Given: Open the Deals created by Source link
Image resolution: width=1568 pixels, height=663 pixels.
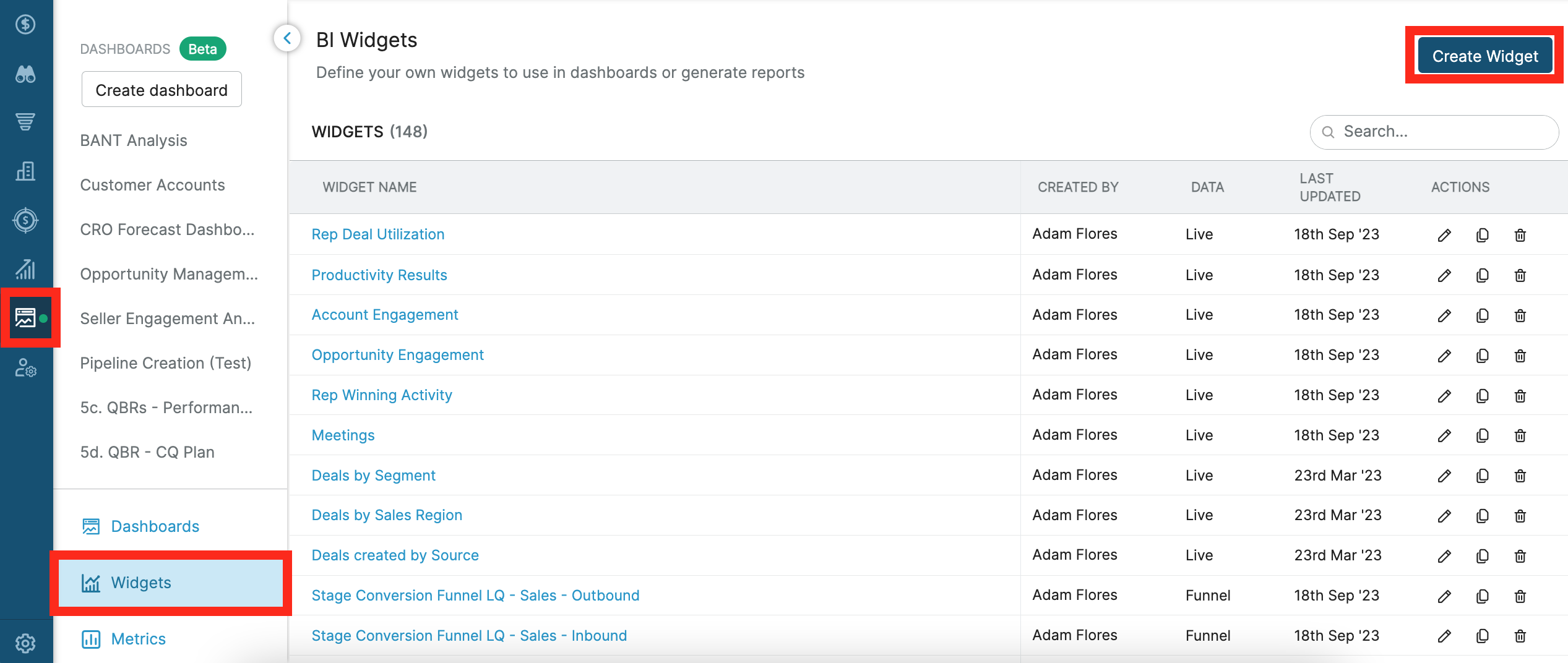Looking at the screenshot, I should click(395, 555).
